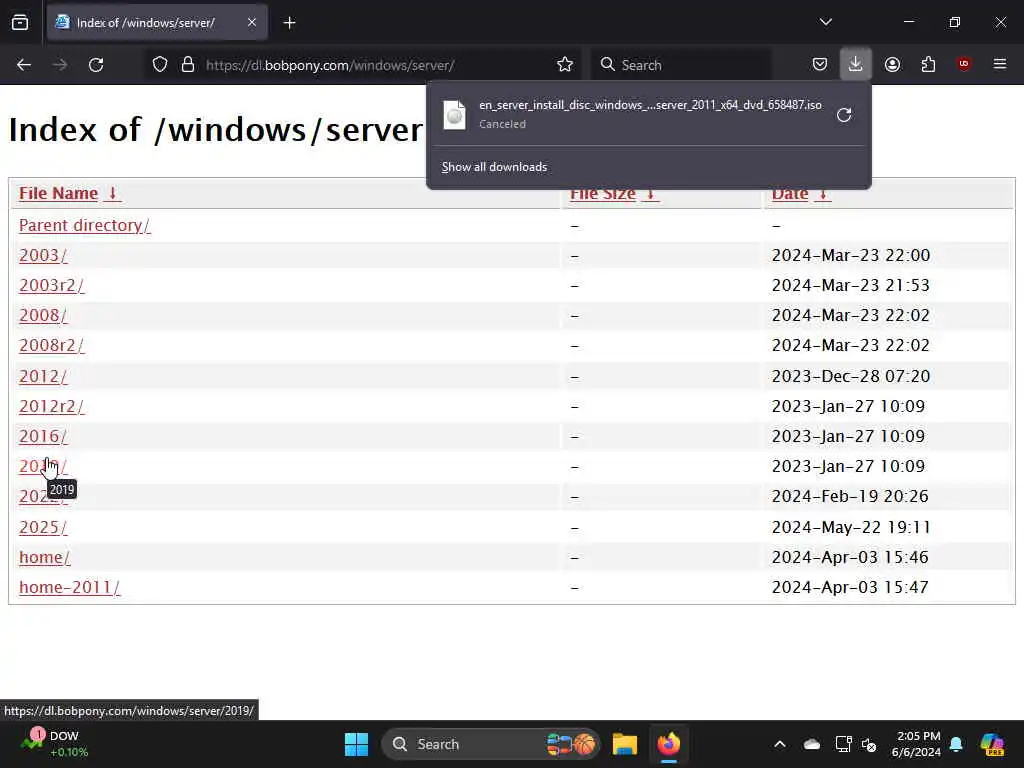Select date 2023-Dec-28 07:20

[851, 376]
